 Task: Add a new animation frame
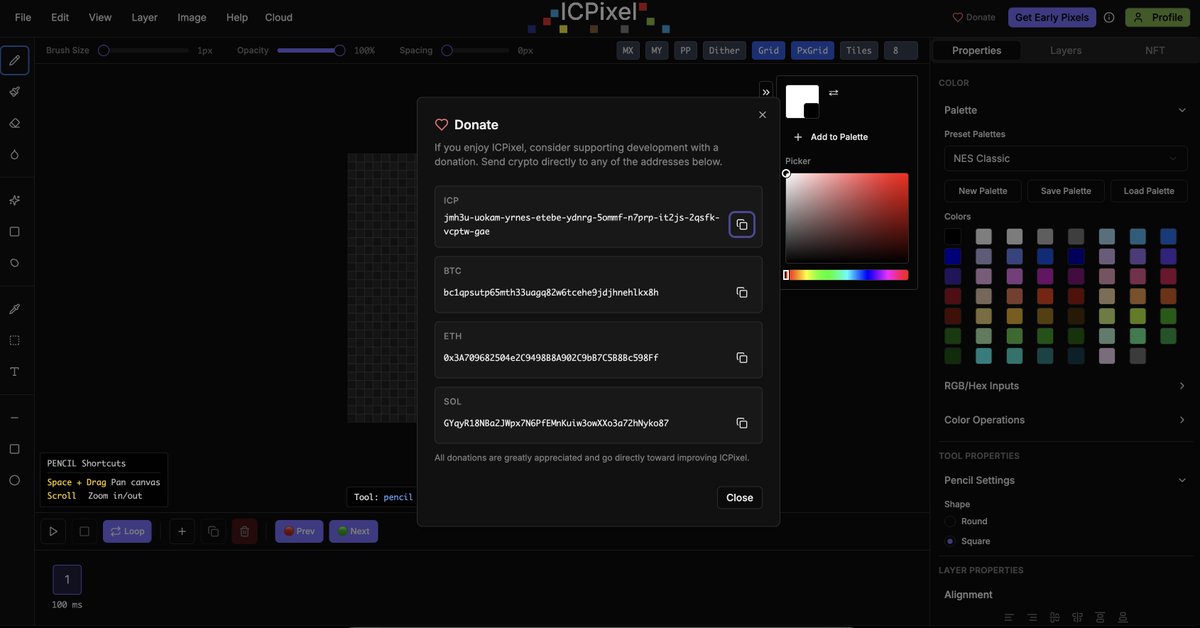click(x=179, y=529)
